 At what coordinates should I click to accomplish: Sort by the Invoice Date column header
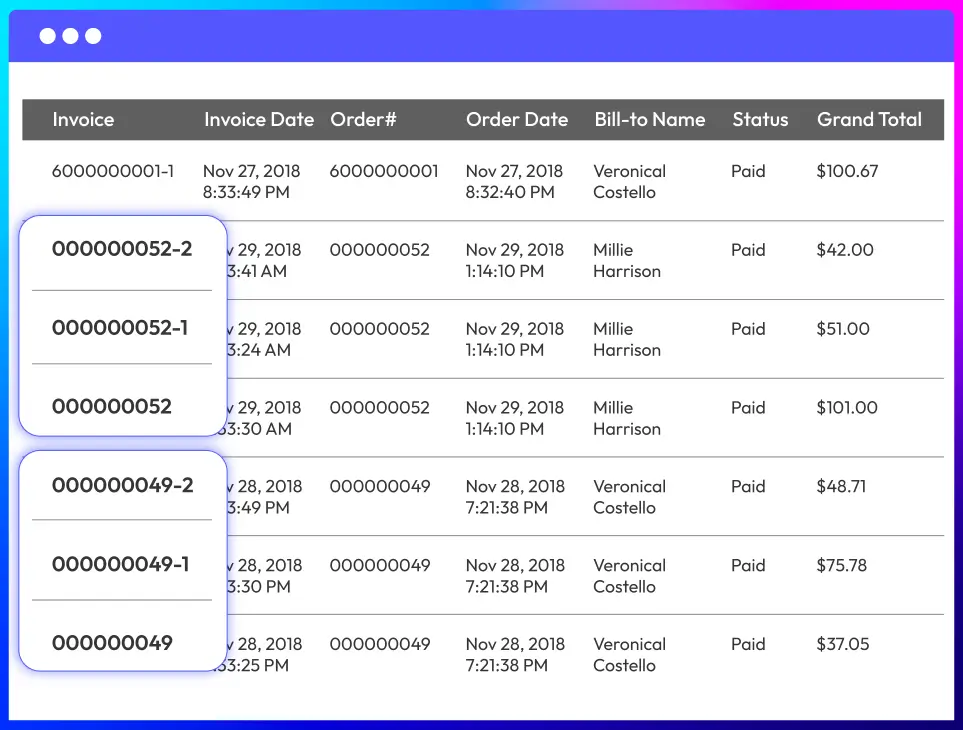[258, 120]
